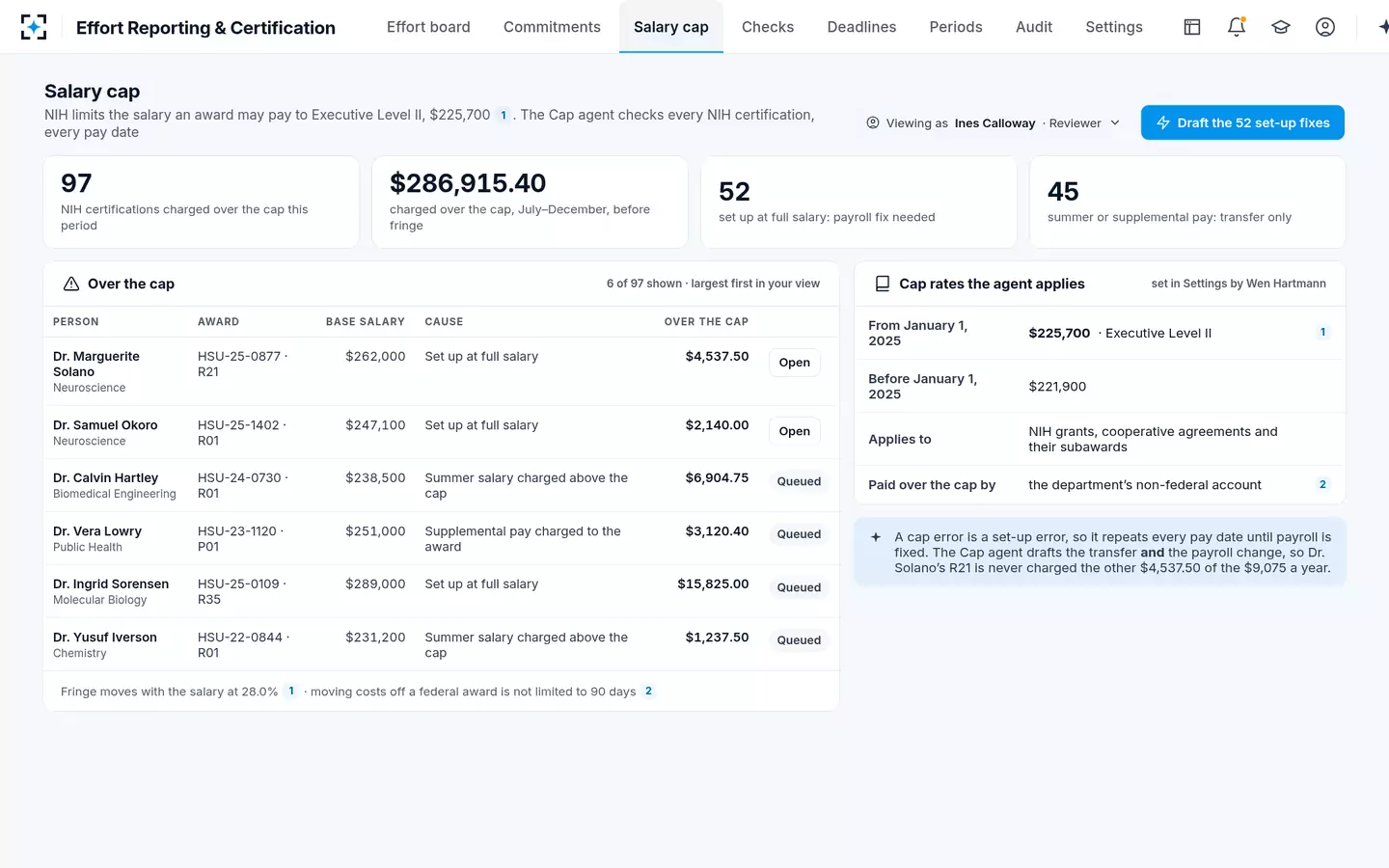The image size is (1389, 868).
Task: Open the user account icon
Action: (x=1325, y=27)
